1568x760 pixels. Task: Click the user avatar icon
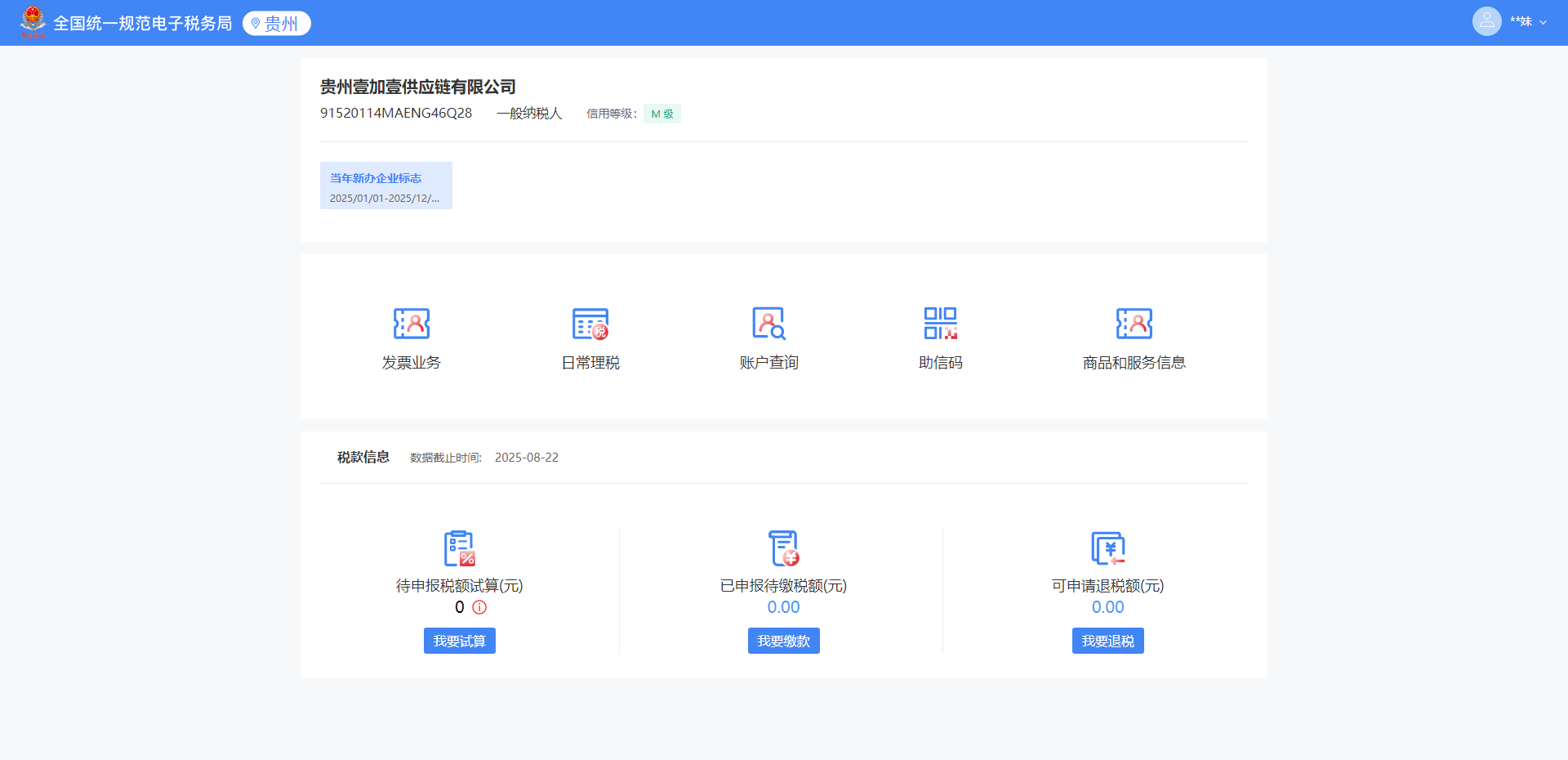[1486, 21]
